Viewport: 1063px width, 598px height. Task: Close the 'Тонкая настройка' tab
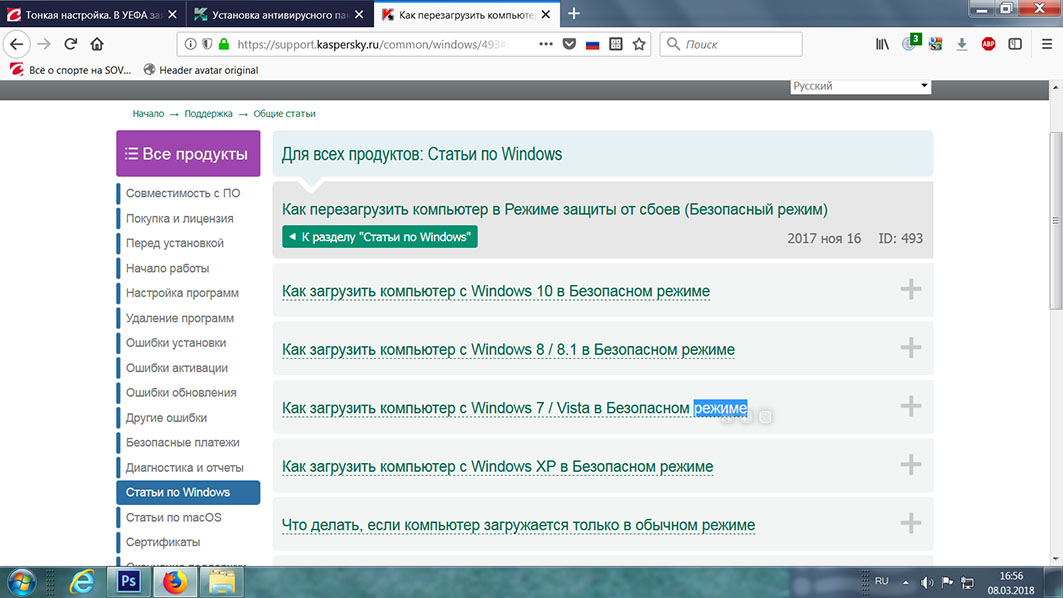172,14
